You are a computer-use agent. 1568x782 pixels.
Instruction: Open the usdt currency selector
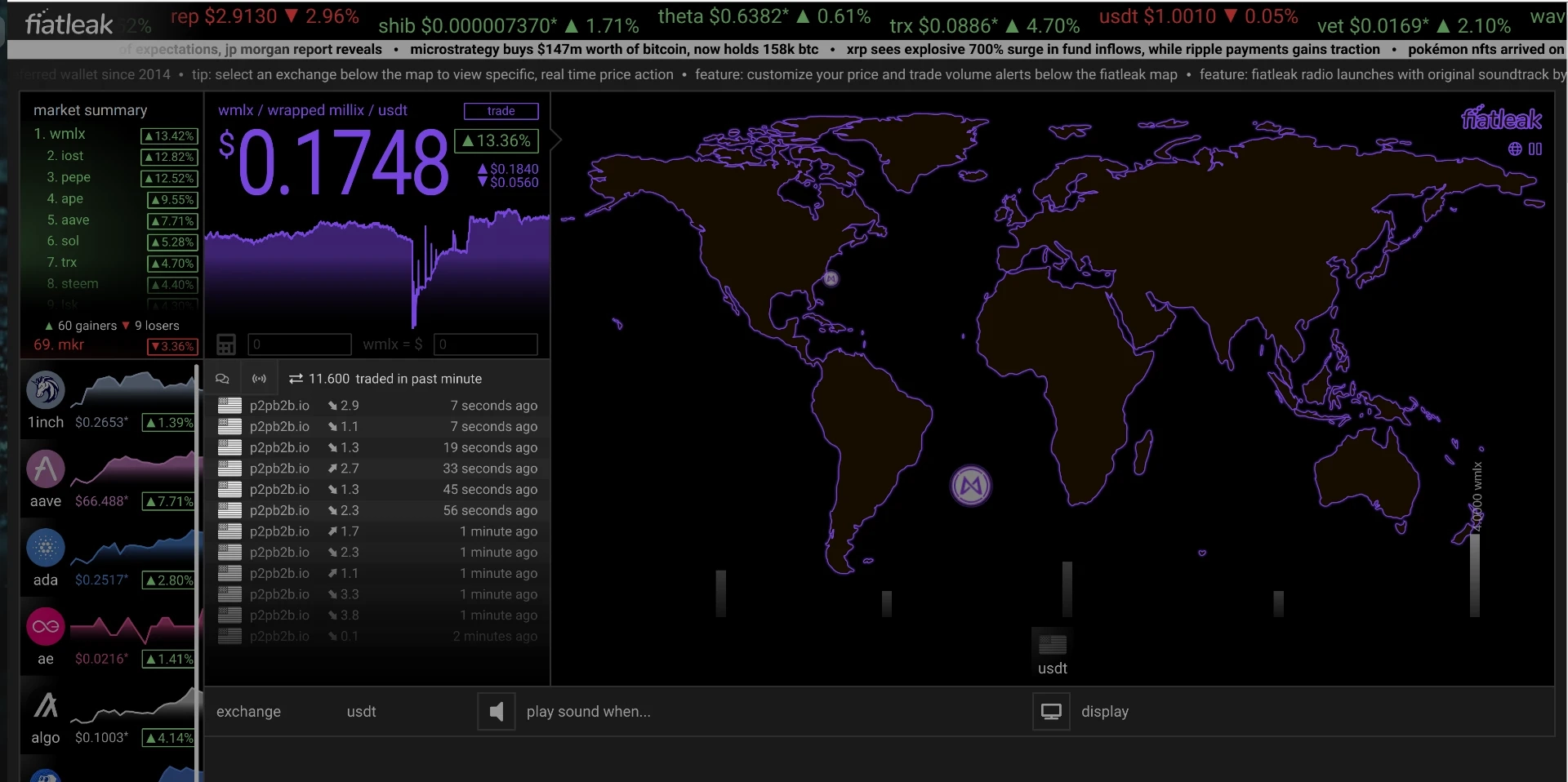pyautogui.click(x=361, y=712)
